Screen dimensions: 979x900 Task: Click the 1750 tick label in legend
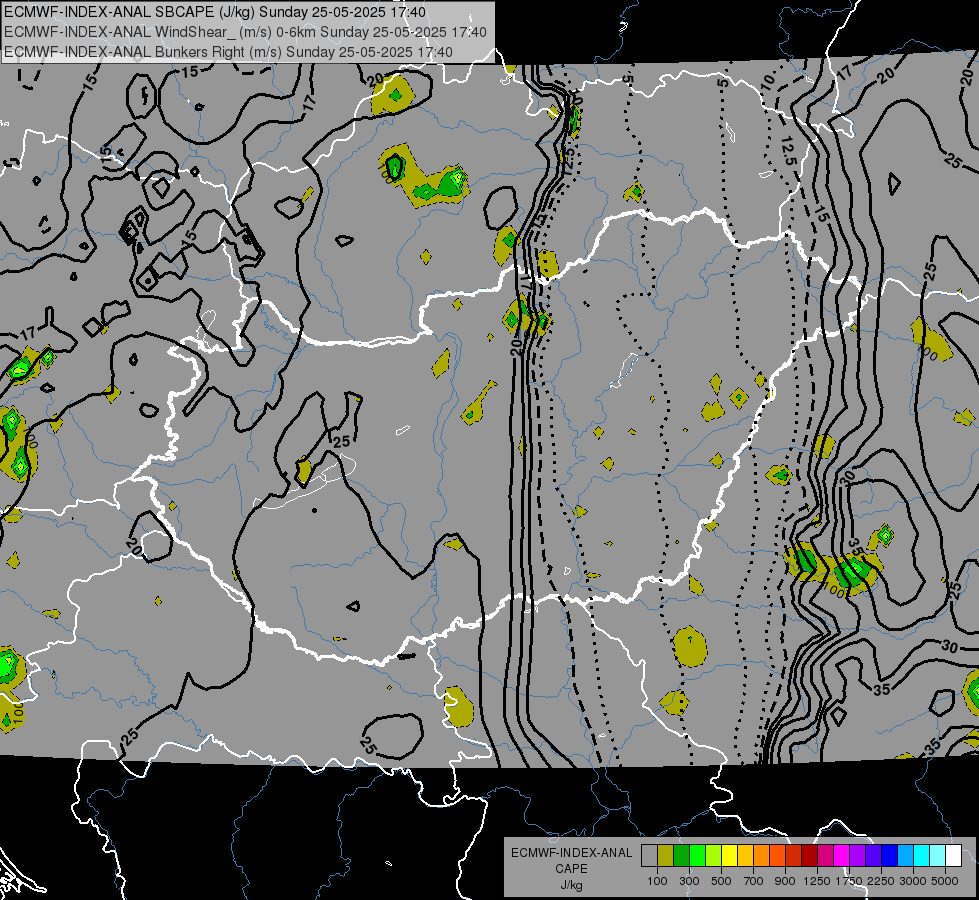tap(850, 881)
